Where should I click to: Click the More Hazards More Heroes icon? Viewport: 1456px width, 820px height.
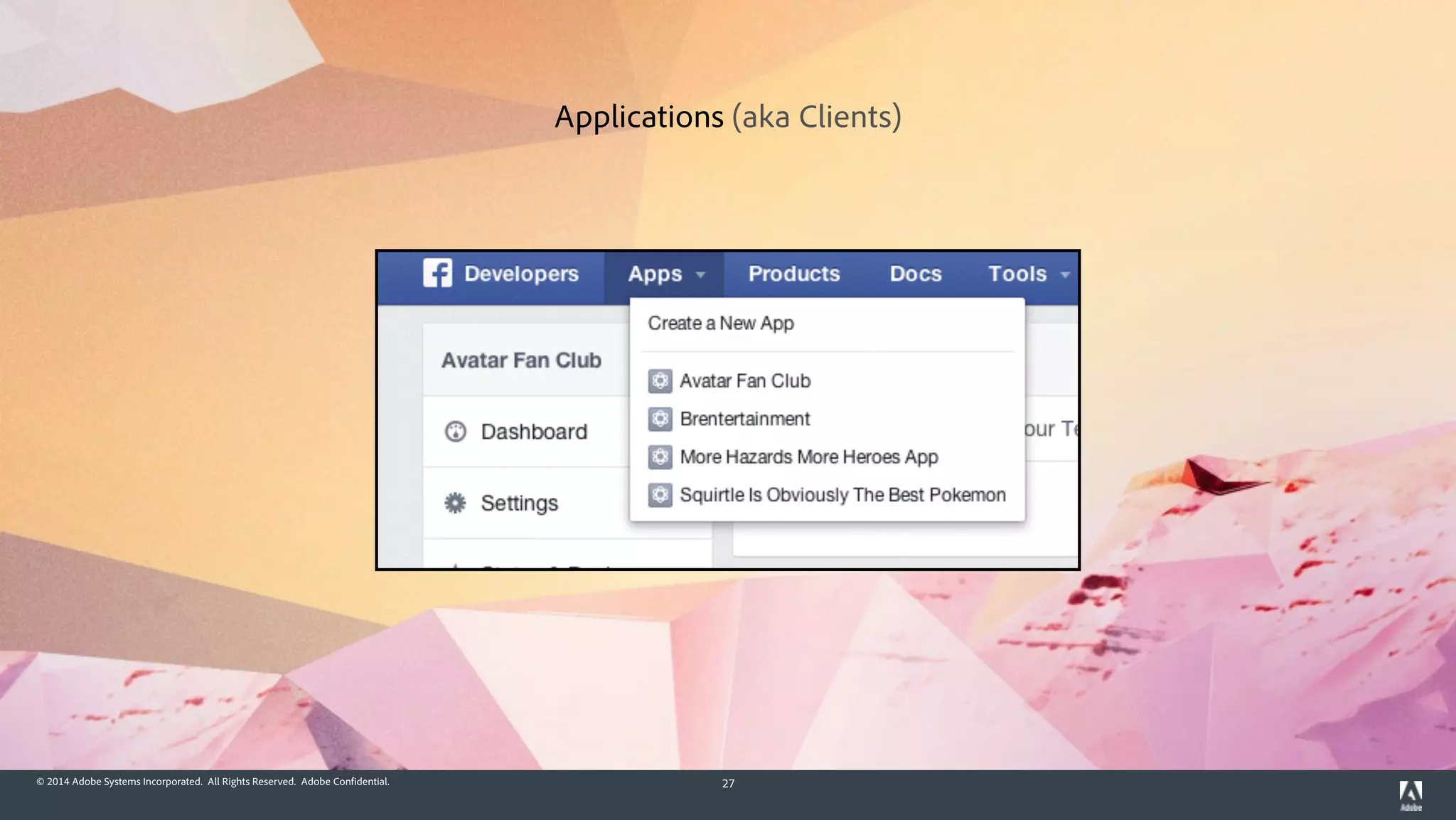coord(660,457)
